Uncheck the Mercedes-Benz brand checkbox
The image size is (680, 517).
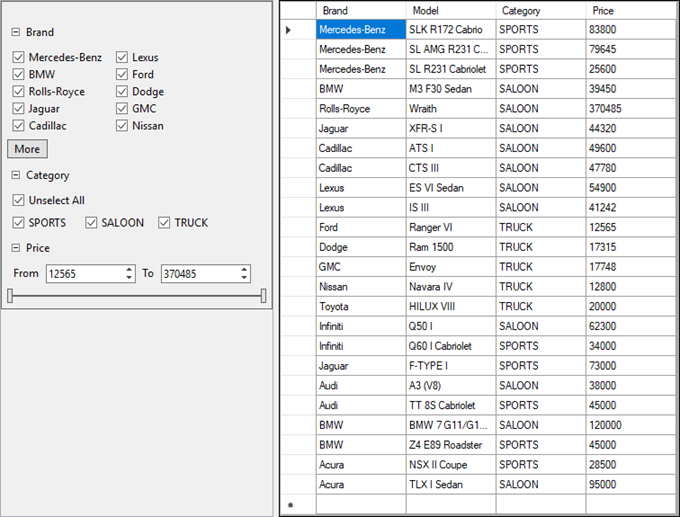click(18, 57)
